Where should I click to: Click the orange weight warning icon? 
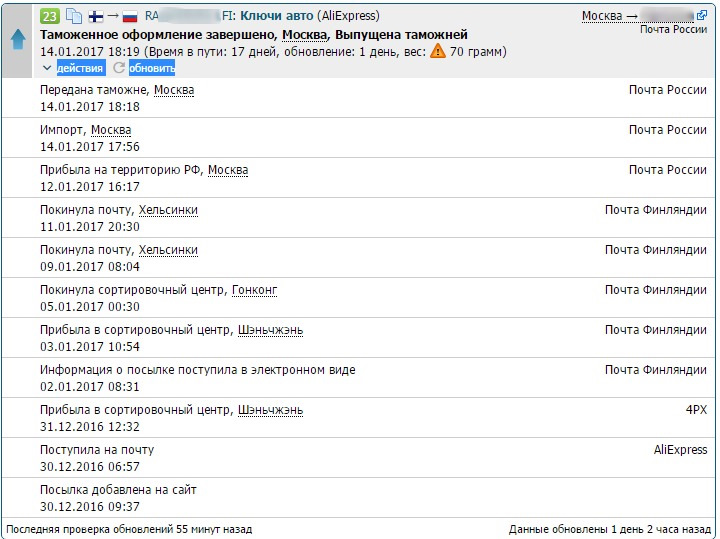click(x=437, y=52)
